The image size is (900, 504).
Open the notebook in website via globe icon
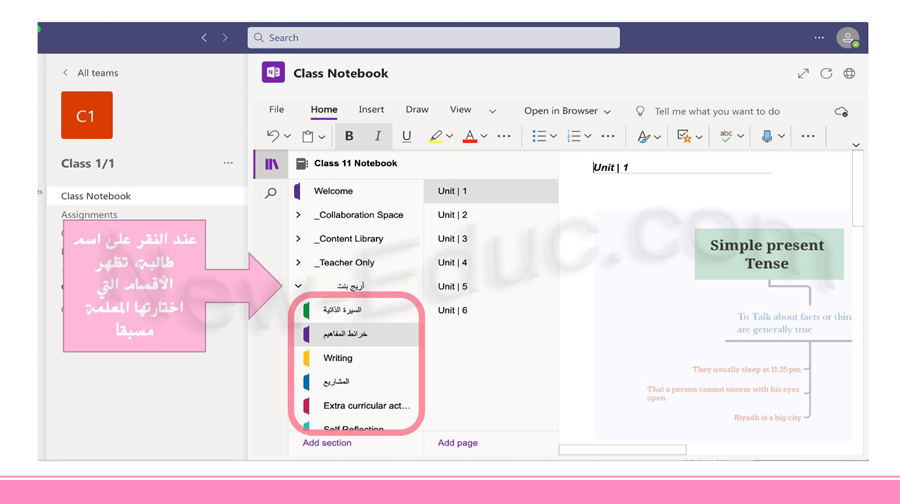click(x=849, y=73)
